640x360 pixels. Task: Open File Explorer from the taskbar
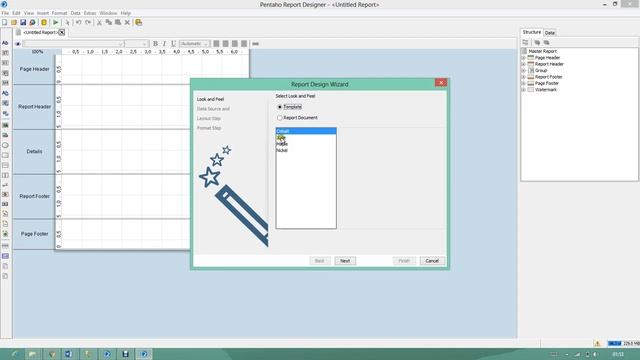[x=33, y=354]
